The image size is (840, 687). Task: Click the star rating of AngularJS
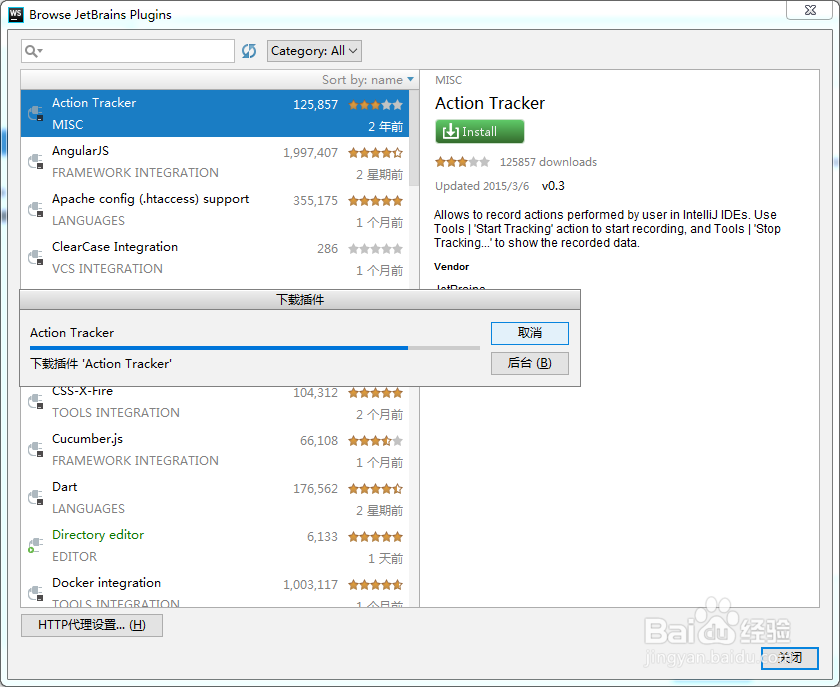click(376, 153)
